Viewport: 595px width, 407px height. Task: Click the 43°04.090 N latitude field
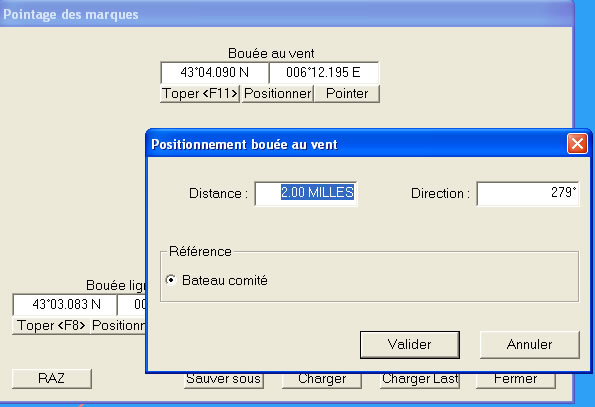coord(214,72)
